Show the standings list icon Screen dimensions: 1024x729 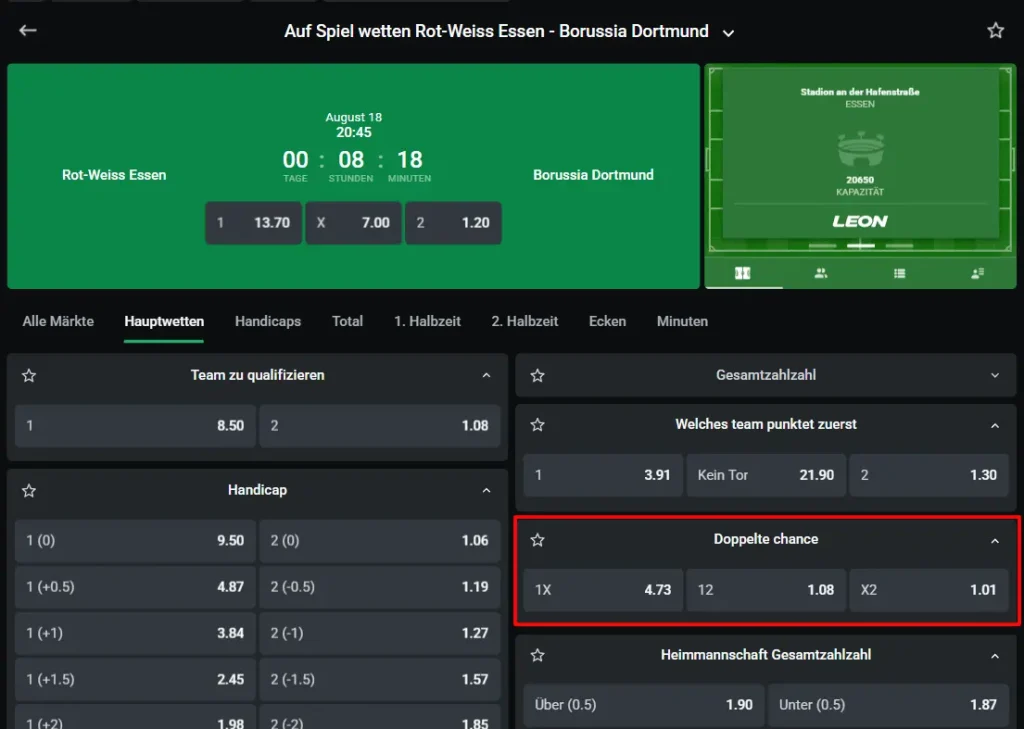(899, 273)
